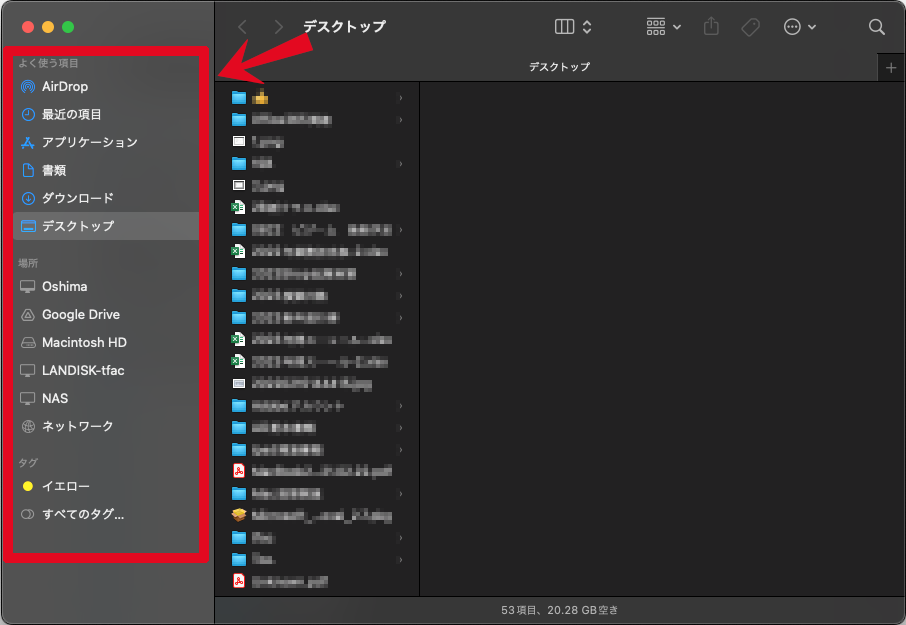Select ネットワーク in the sidebar
The width and height of the screenshot is (906, 625).
(77, 426)
